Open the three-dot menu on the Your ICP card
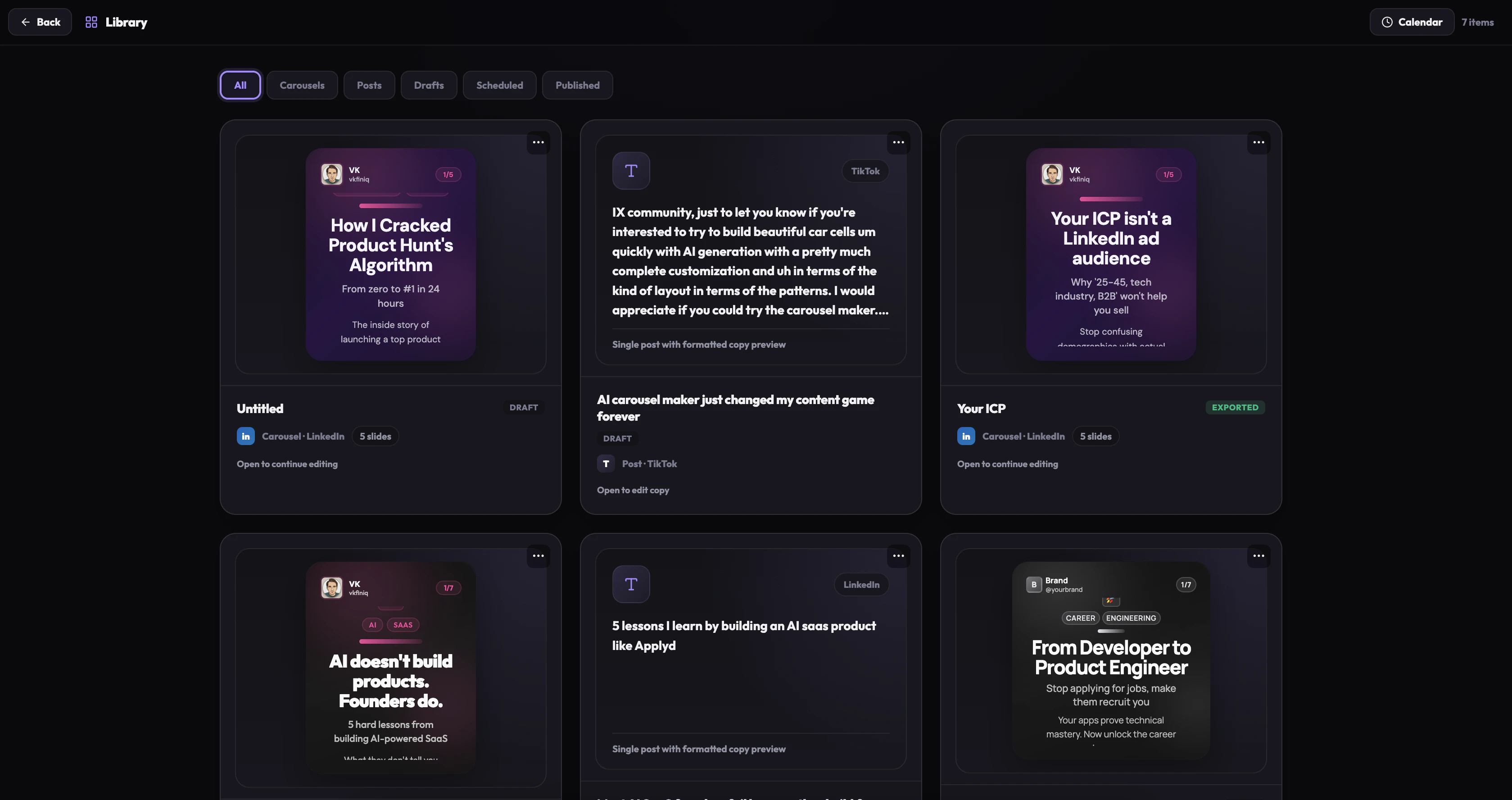This screenshot has height=800, width=1512. 1258,142
